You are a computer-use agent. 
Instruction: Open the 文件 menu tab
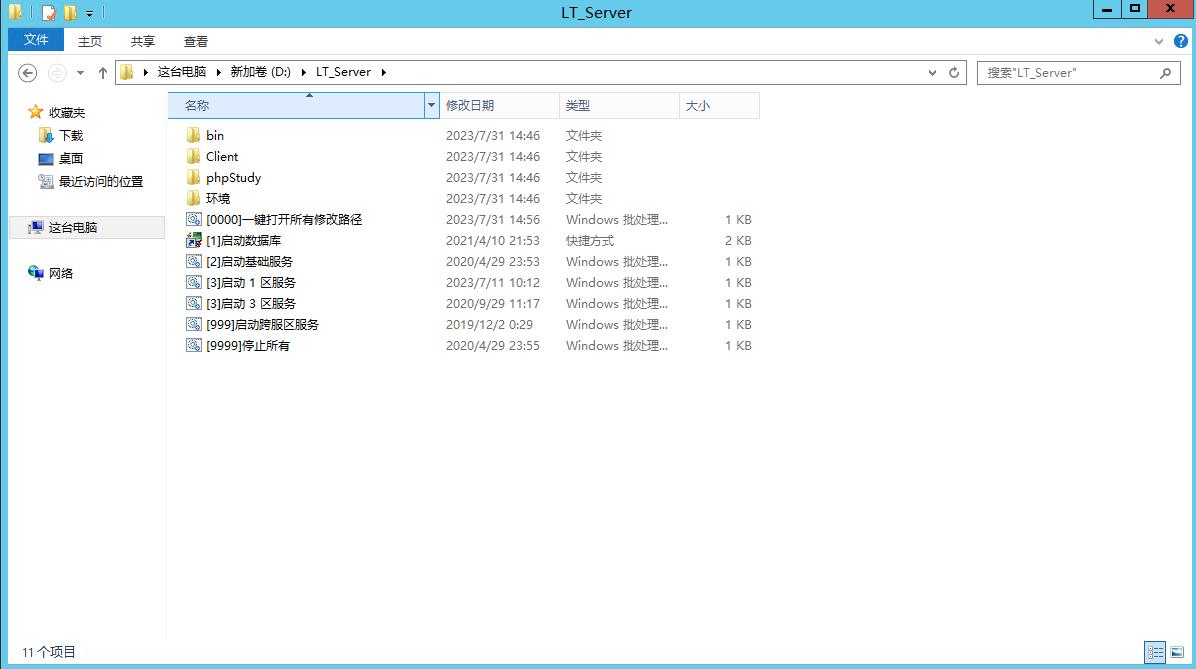pyautogui.click(x=36, y=40)
